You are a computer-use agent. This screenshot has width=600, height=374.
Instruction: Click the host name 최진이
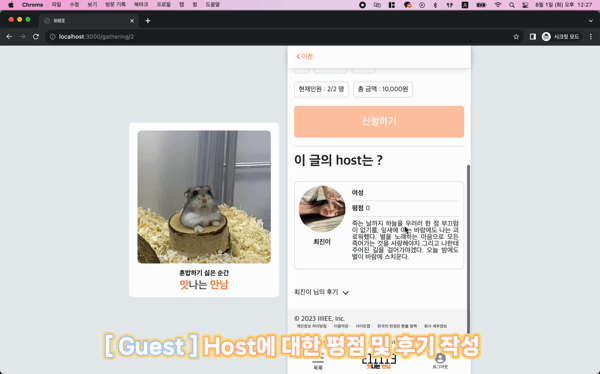pos(322,242)
